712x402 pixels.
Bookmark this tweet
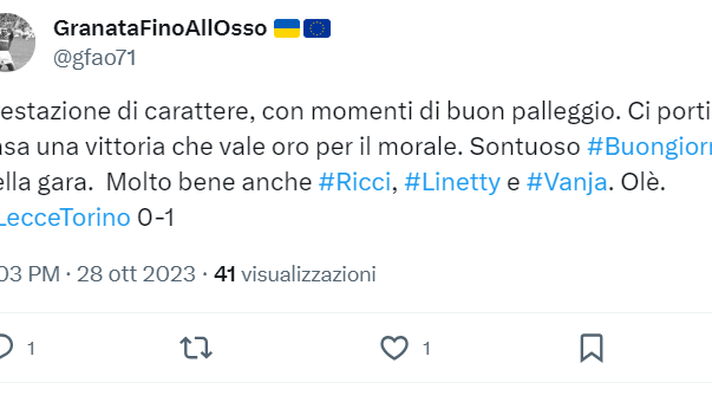click(591, 347)
